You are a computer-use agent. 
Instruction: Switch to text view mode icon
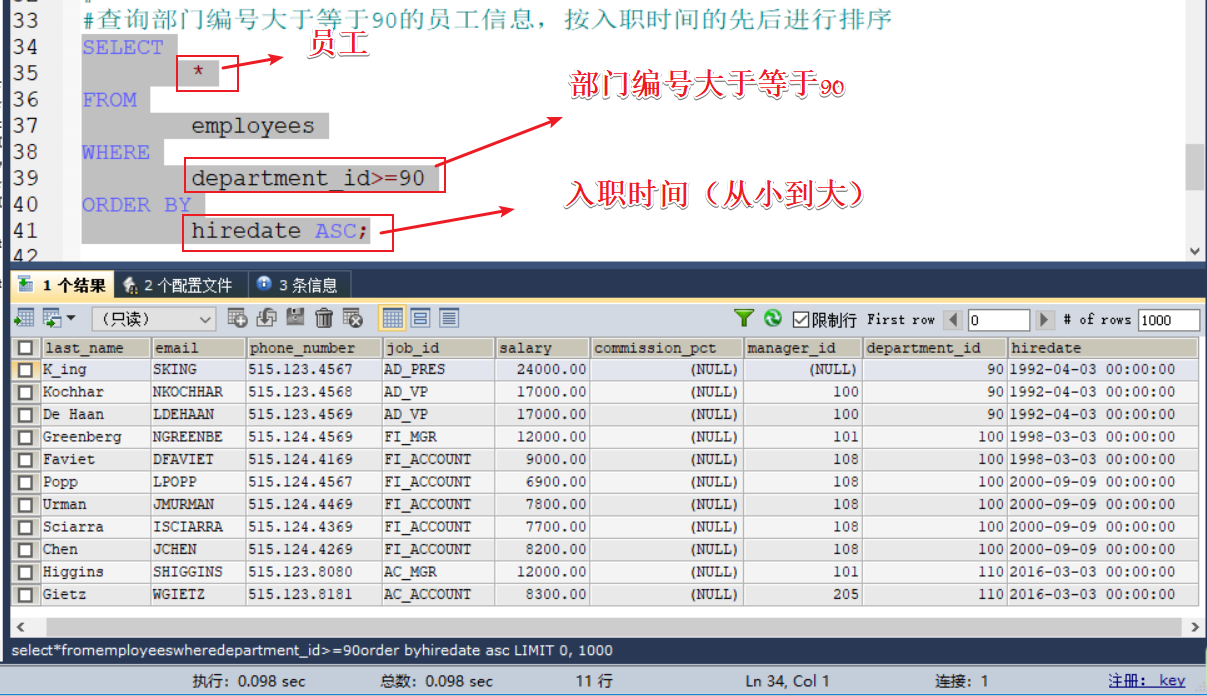click(x=449, y=319)
